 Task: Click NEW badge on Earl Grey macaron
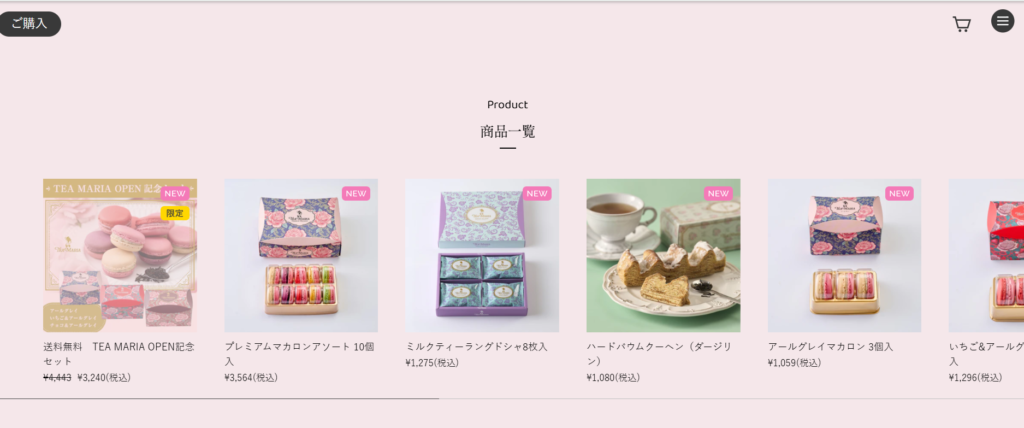pos(899,193)
